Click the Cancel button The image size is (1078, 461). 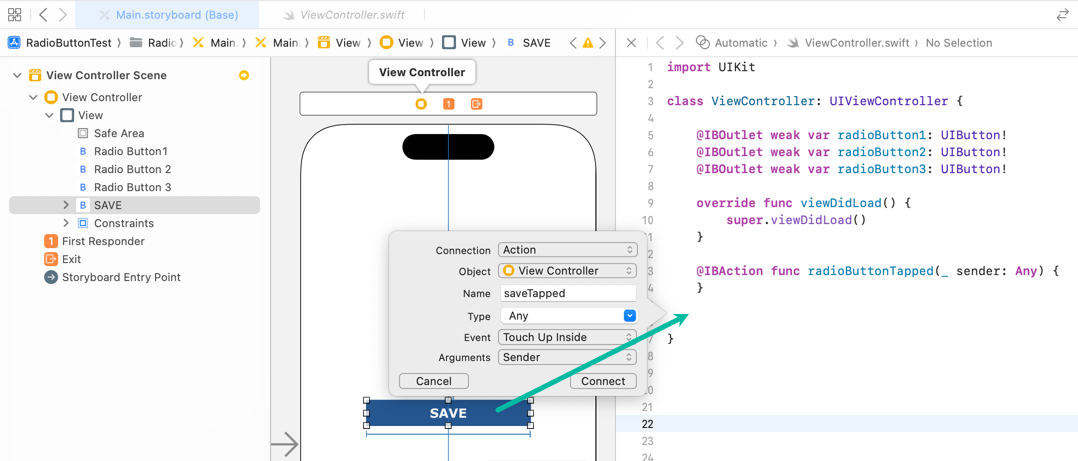(434, 381)
